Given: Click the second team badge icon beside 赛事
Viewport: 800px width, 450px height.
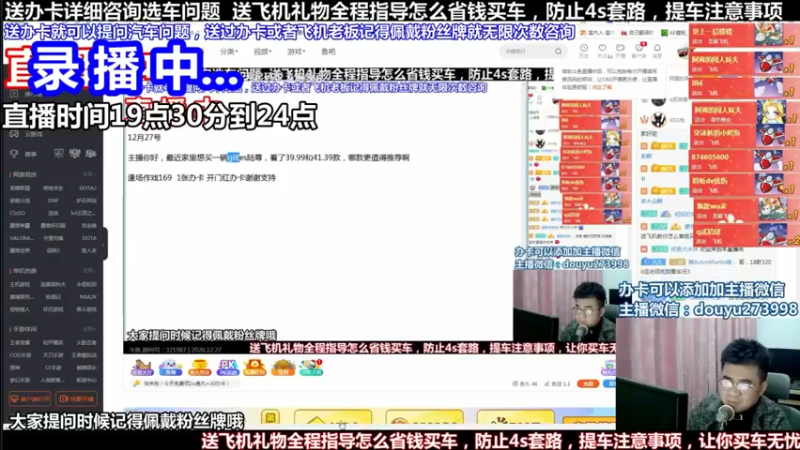Looking at the screenshot, I should pos(74,153).
